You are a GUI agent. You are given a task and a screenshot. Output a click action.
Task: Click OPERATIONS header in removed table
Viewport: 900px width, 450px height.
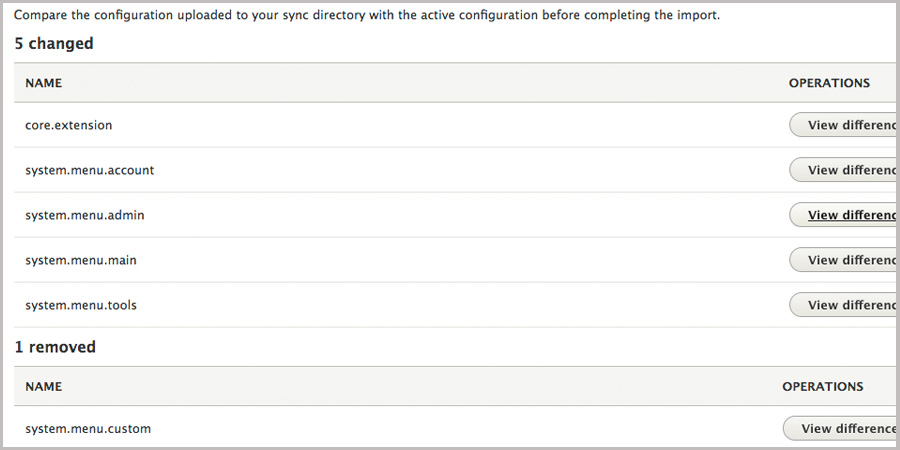[822, 386]
